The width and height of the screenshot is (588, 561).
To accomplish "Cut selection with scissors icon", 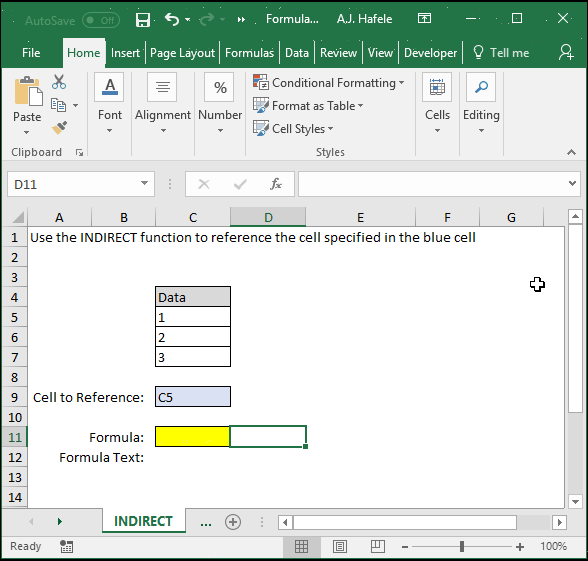I will click(x=59, y=82).
